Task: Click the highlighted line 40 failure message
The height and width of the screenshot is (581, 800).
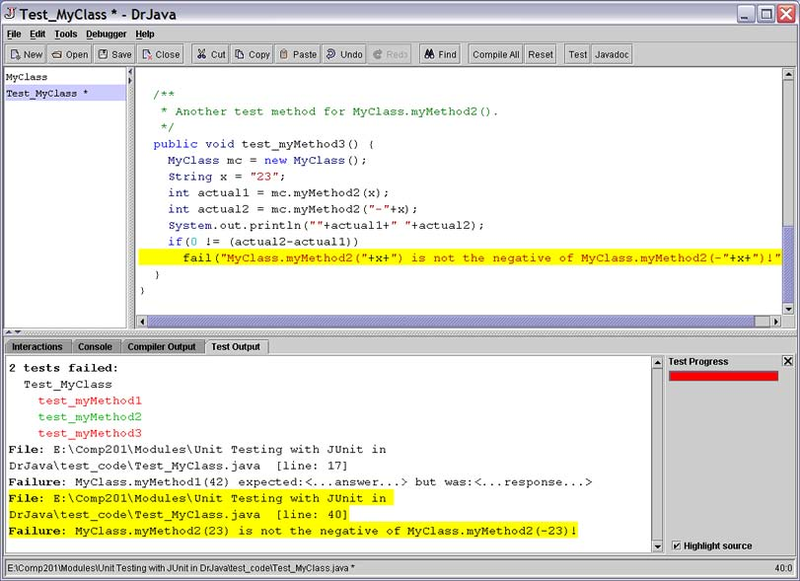Action: click(x=293, y=531)
